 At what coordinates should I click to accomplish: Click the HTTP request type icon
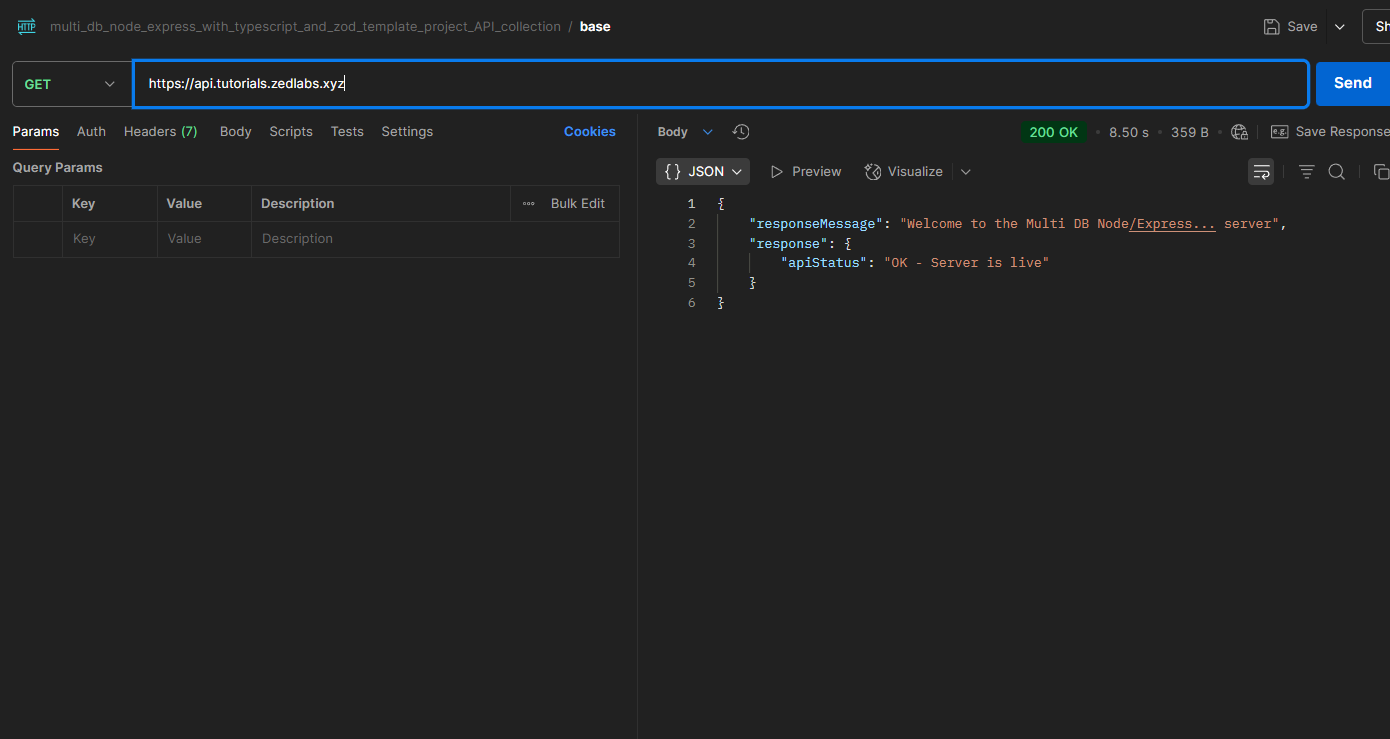click(x=27, y=27)
